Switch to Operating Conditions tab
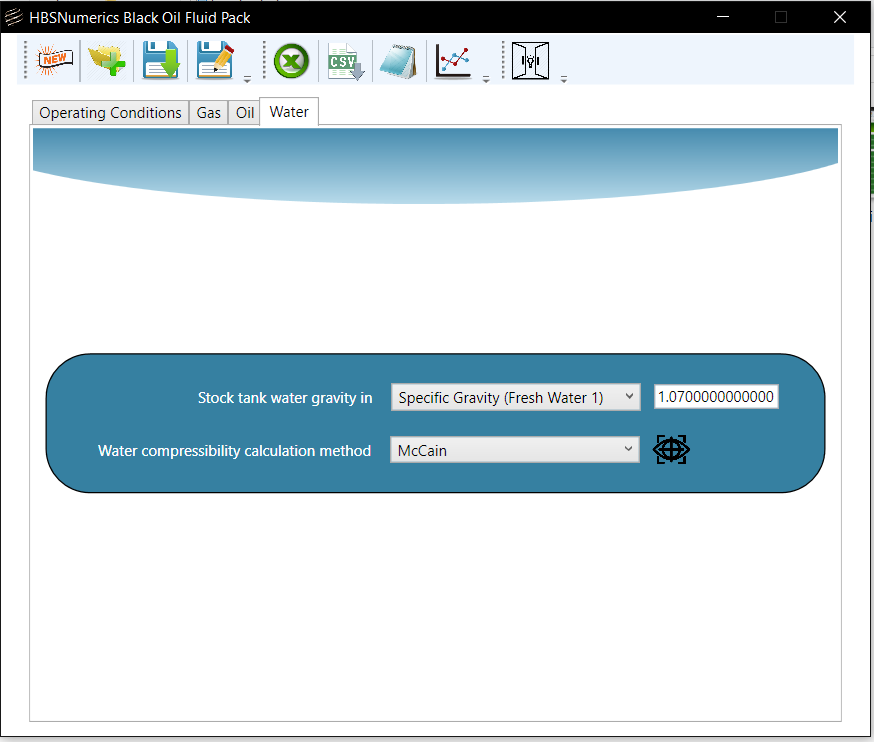Screen dimensions: 874x742 110,113
